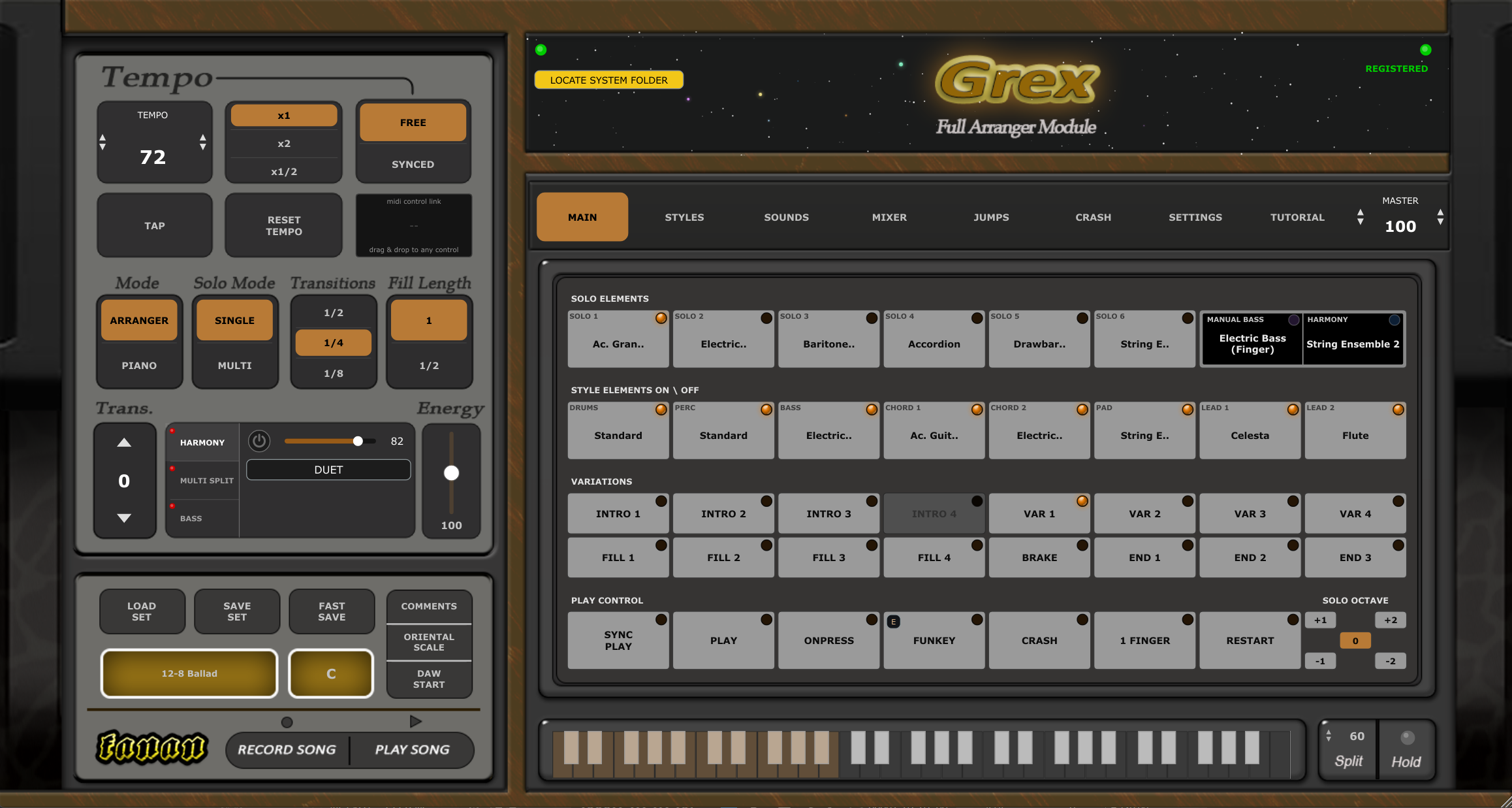Go to the MIXER tab

[x=889, y=217]
